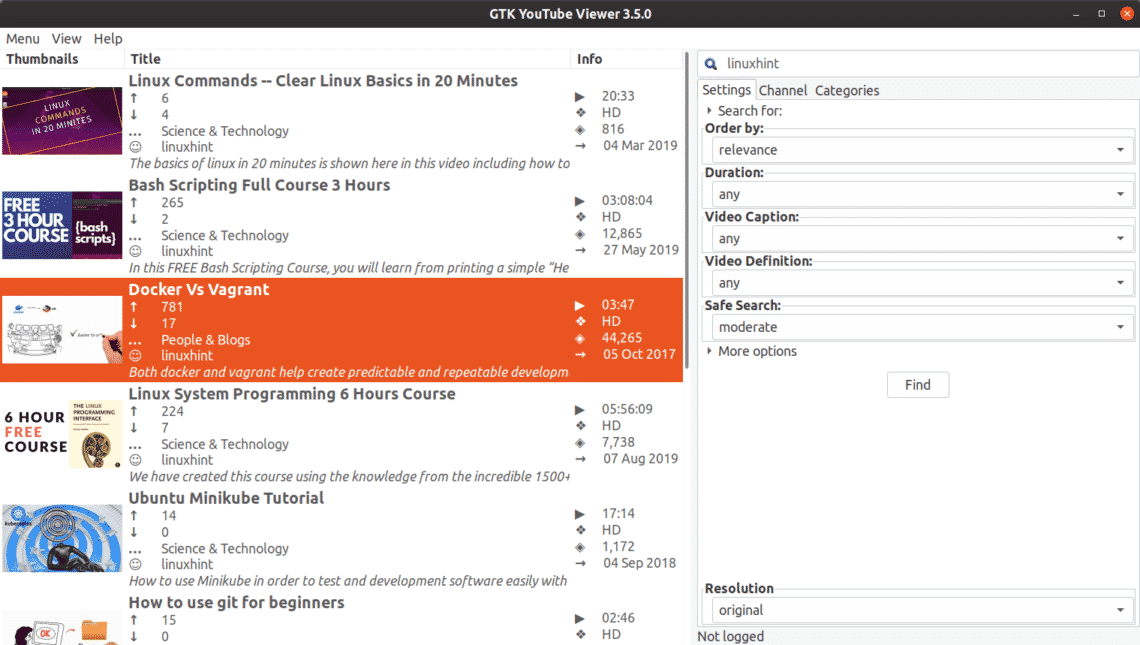1140x645 pixels.
Task: Open the Safe Search moderate dropdown
Action: [x=922, y=327]
